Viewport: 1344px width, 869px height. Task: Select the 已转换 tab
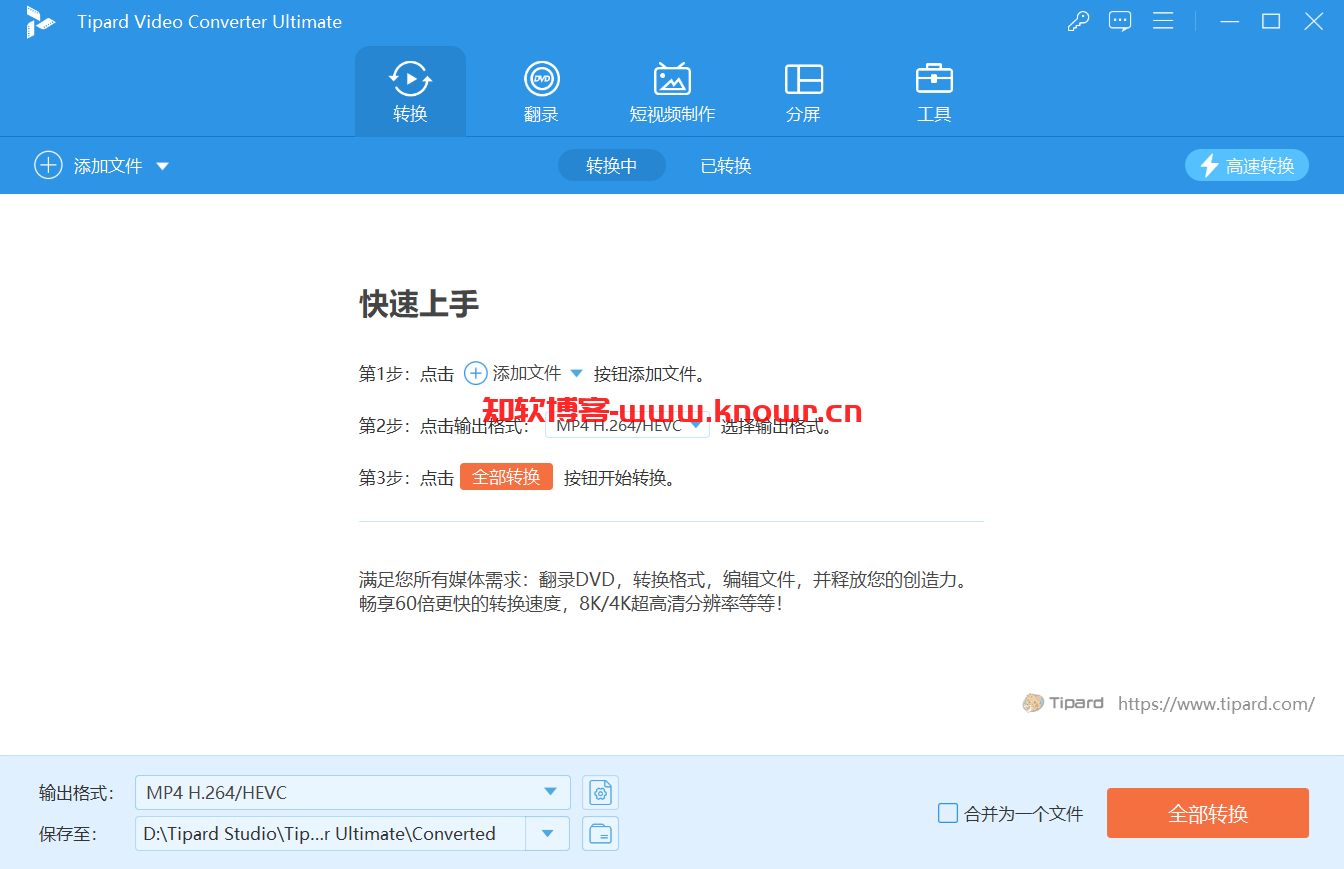point(726,166)
